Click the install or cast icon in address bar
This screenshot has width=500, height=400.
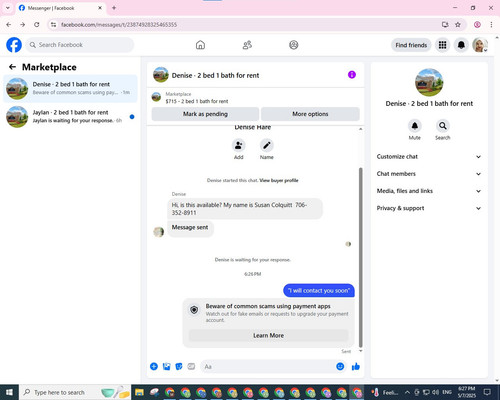click(x=445, y=24)
